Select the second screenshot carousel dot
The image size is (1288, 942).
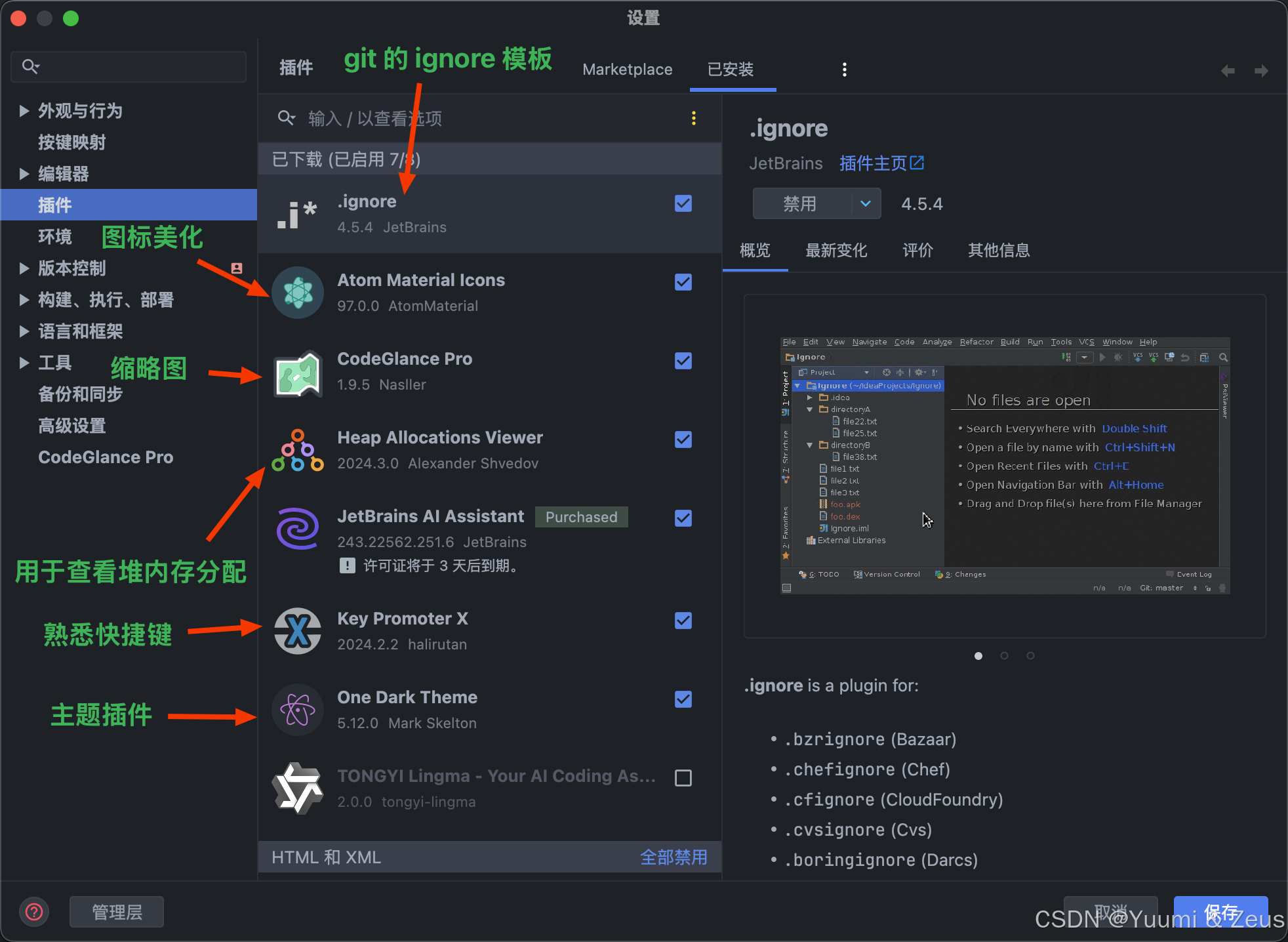tap(1004, 656)
